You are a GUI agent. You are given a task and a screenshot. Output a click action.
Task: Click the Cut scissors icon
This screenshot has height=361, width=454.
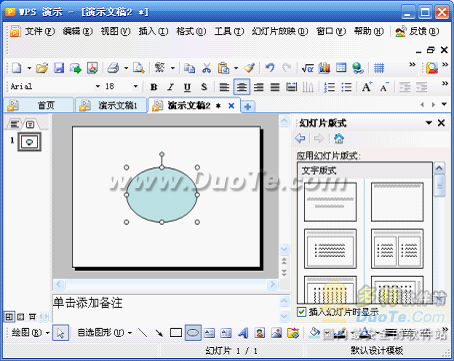coord(207,68)
